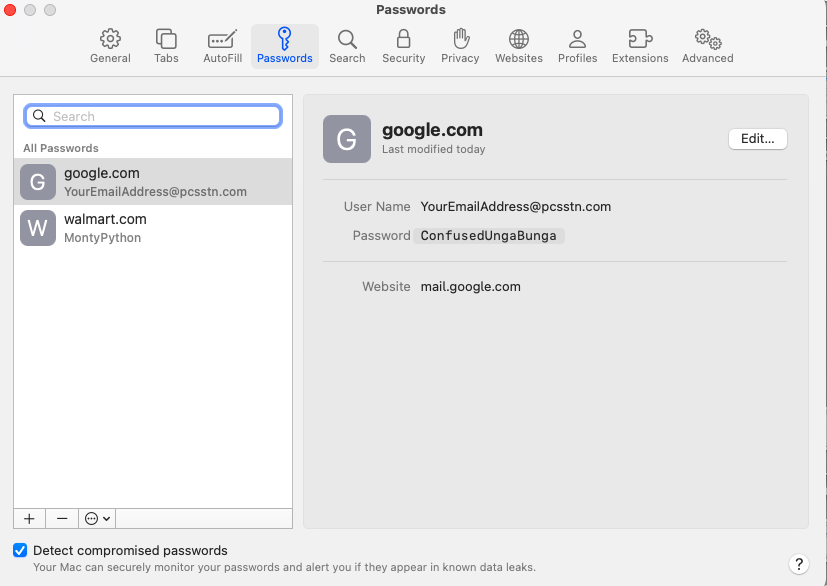Image resolution: width=827 pixels, height=586 pixels.
Task: Open the Security lock icon pane
Action: (x=403, y=46)
